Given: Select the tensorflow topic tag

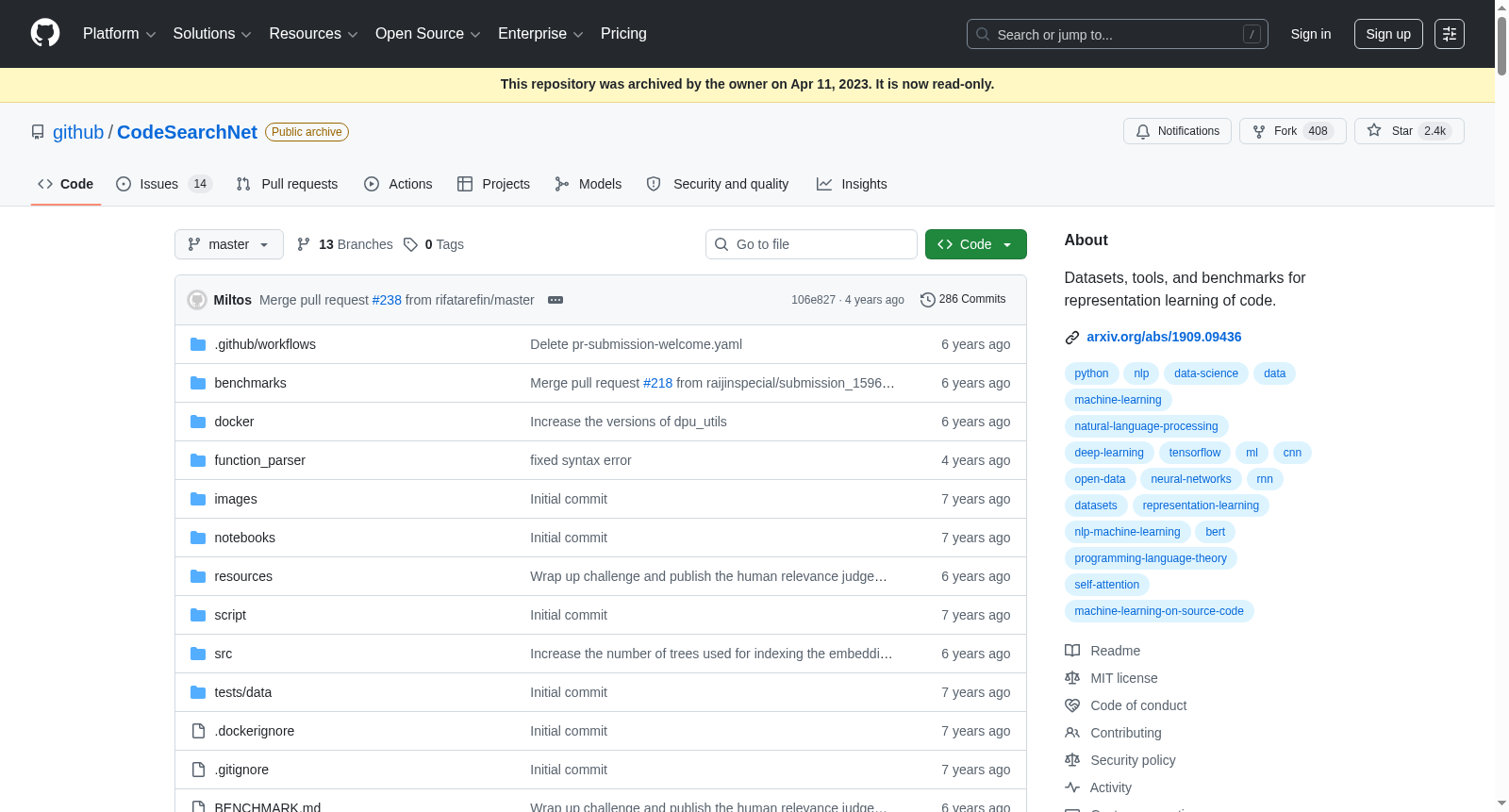Looking at the screenshot, I should 1195,453.
